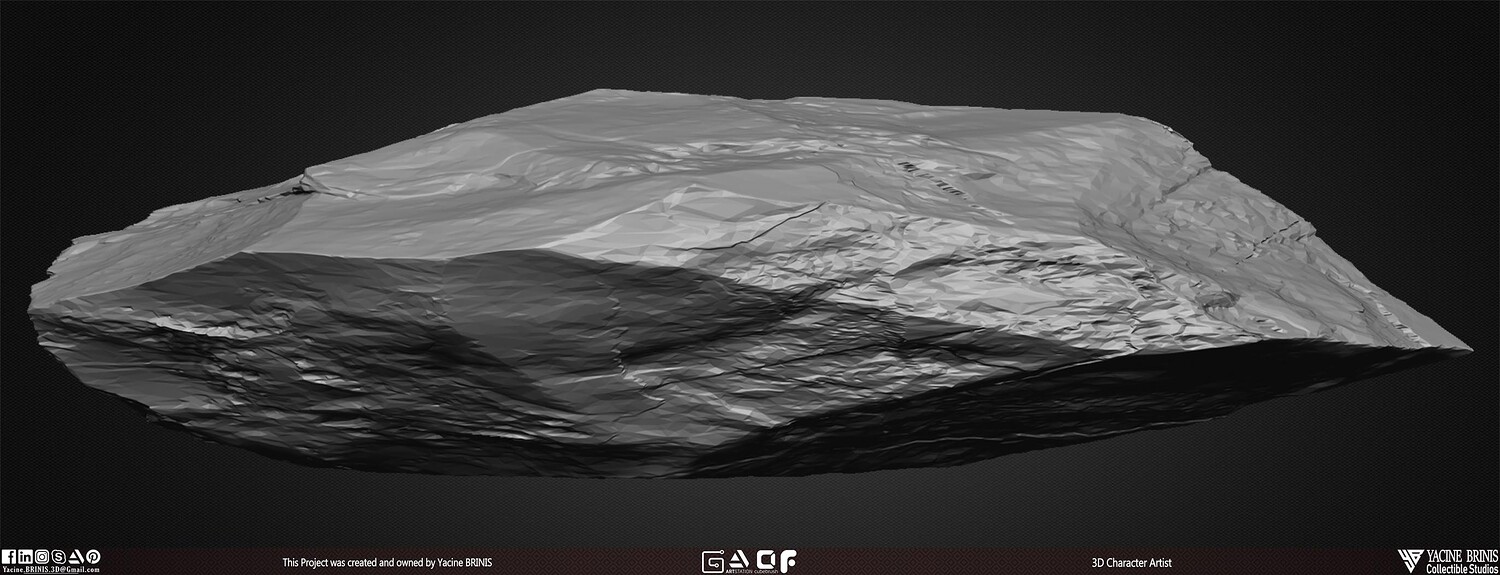Click the Gumroad G logo in footer center
The width and height of the screenshot is (1500, 575).
713,561
